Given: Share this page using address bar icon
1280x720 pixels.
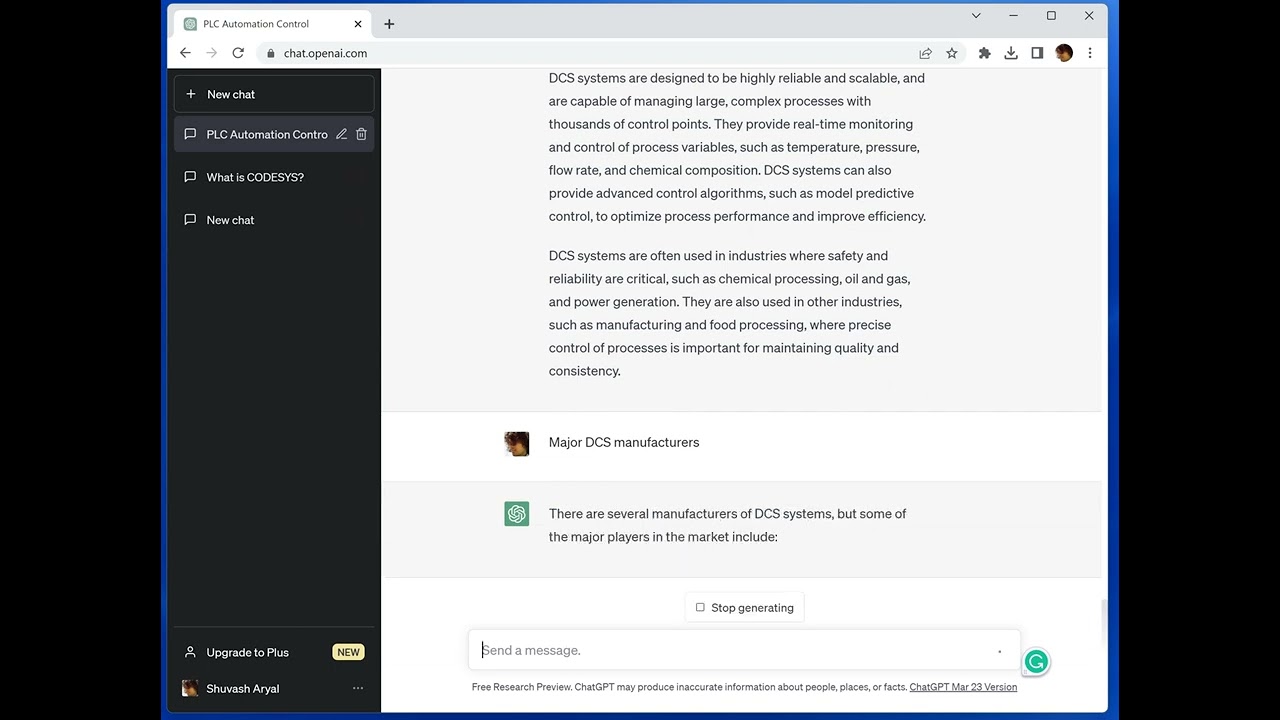Looking at the screenshot, I should pyautogui.click(x=926, y=53).
